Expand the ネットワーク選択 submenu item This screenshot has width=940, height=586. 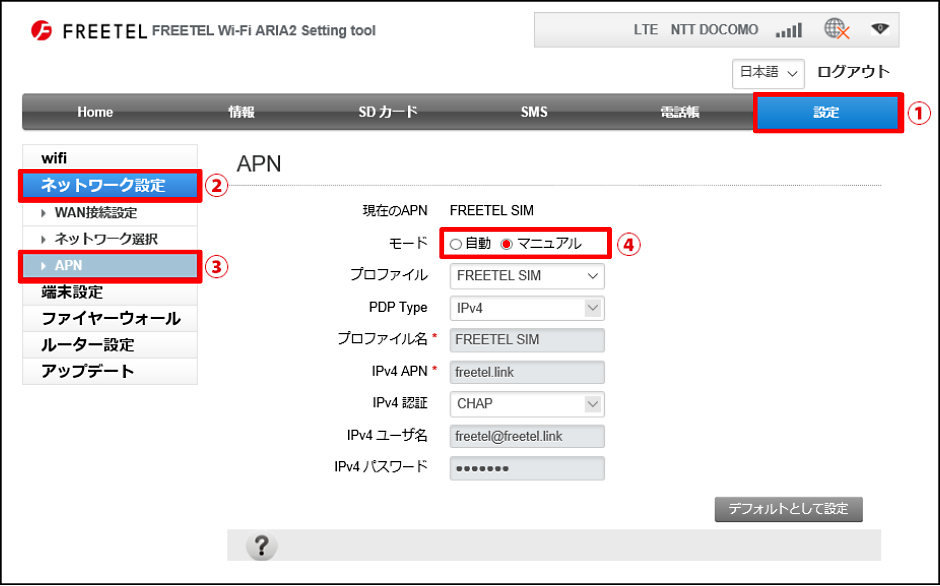coord(110,239)
